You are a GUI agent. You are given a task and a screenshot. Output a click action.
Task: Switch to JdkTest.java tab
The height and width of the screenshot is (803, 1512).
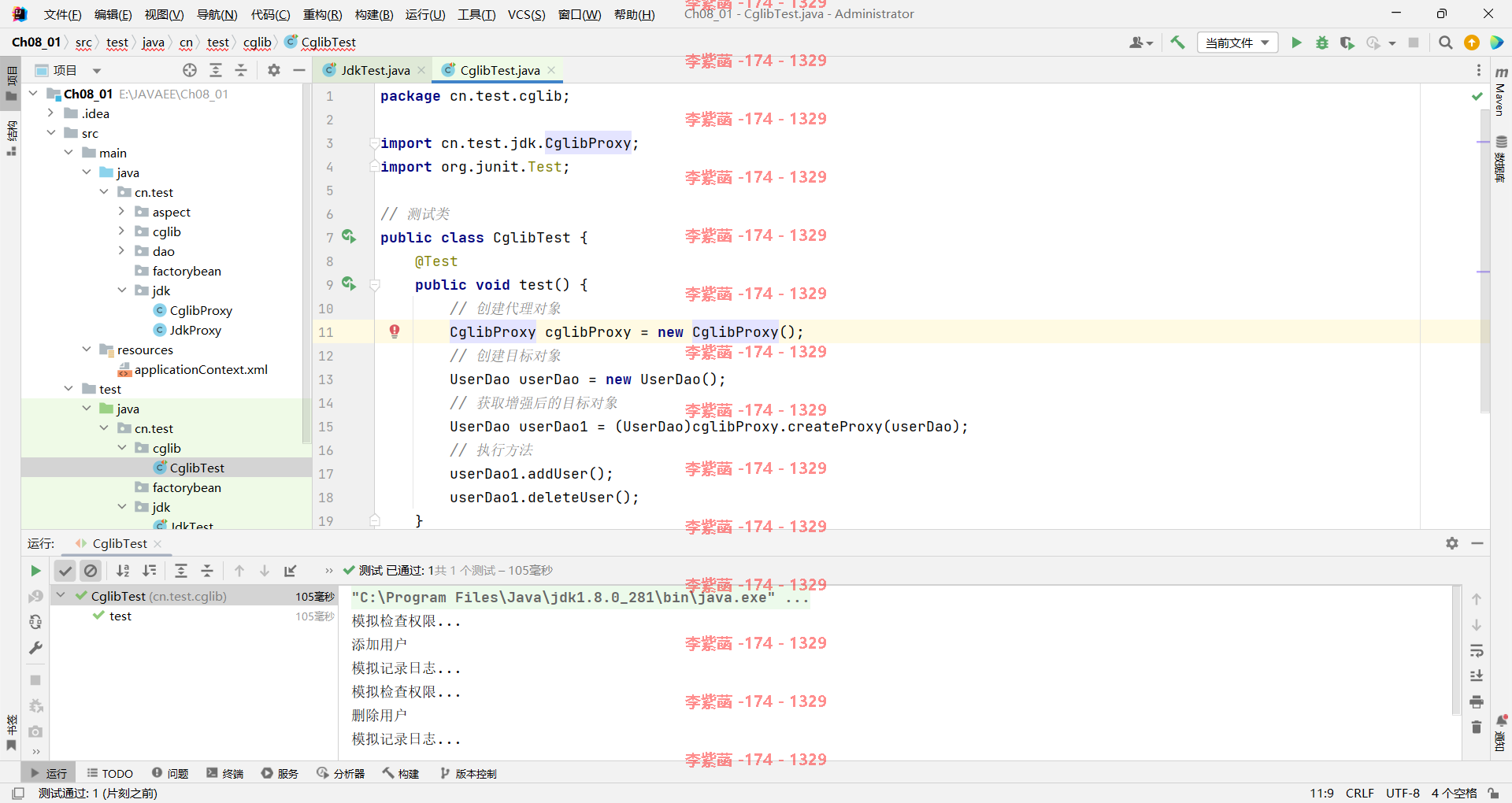[374, 70]
